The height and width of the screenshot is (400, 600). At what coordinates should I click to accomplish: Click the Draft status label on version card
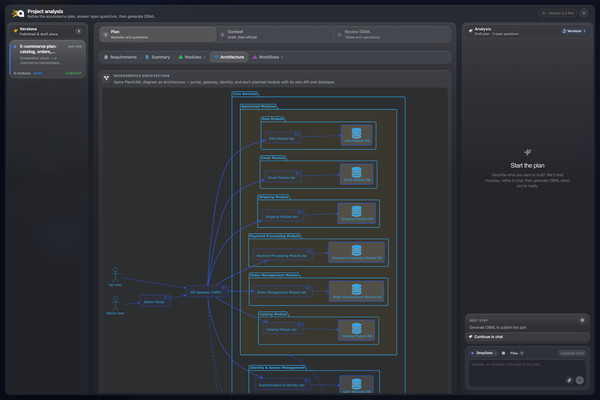point(38,73)
